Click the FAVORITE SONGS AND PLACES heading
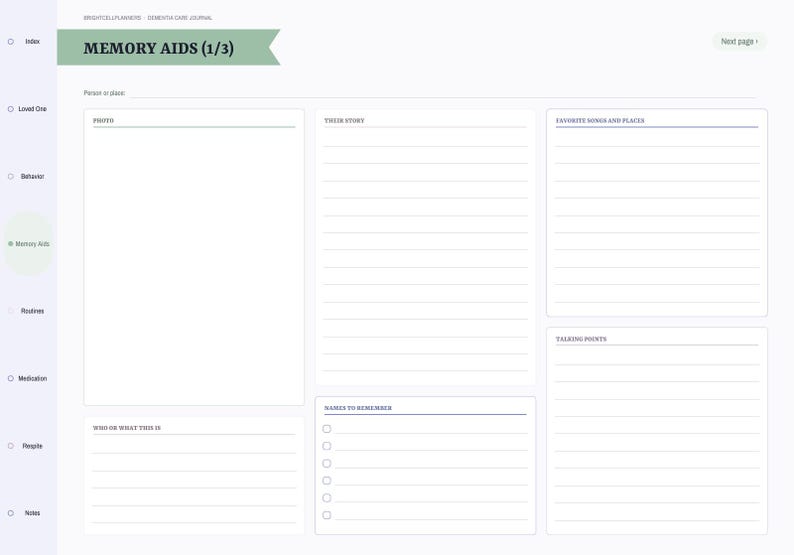The image size is (794, 555). click(x=600, y=121)
